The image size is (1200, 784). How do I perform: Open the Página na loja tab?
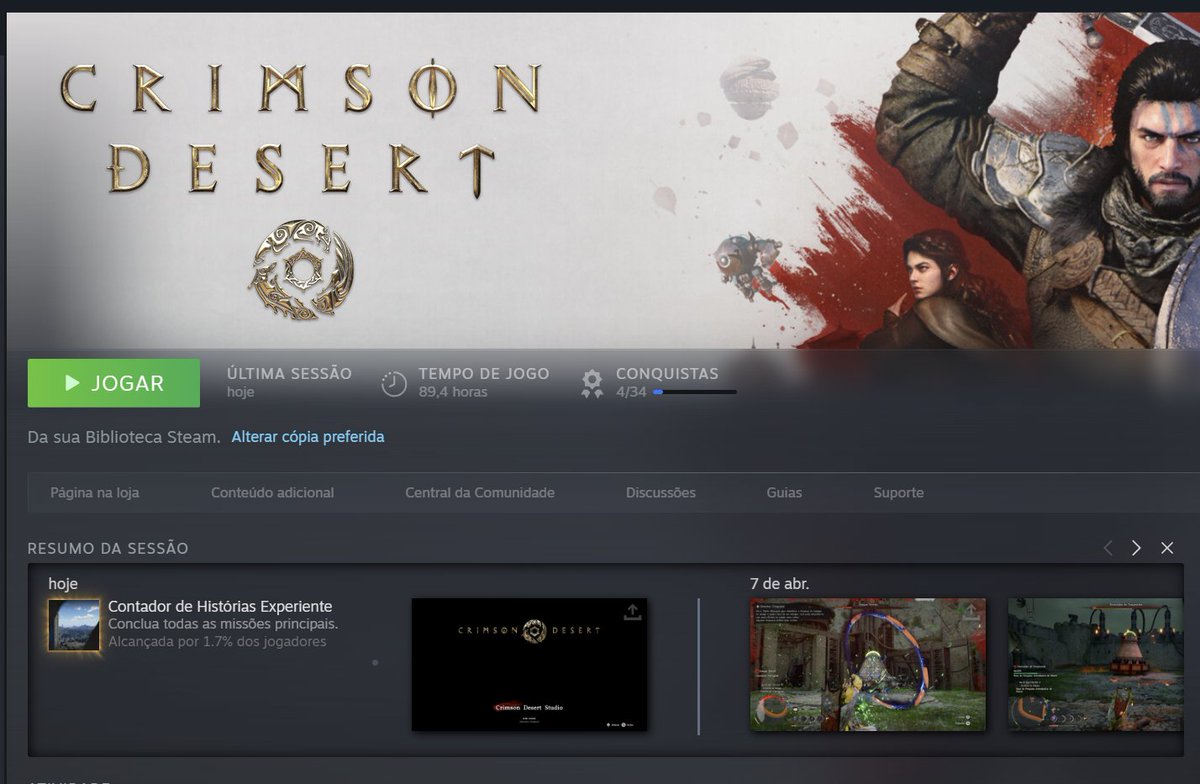coord(95,493)
